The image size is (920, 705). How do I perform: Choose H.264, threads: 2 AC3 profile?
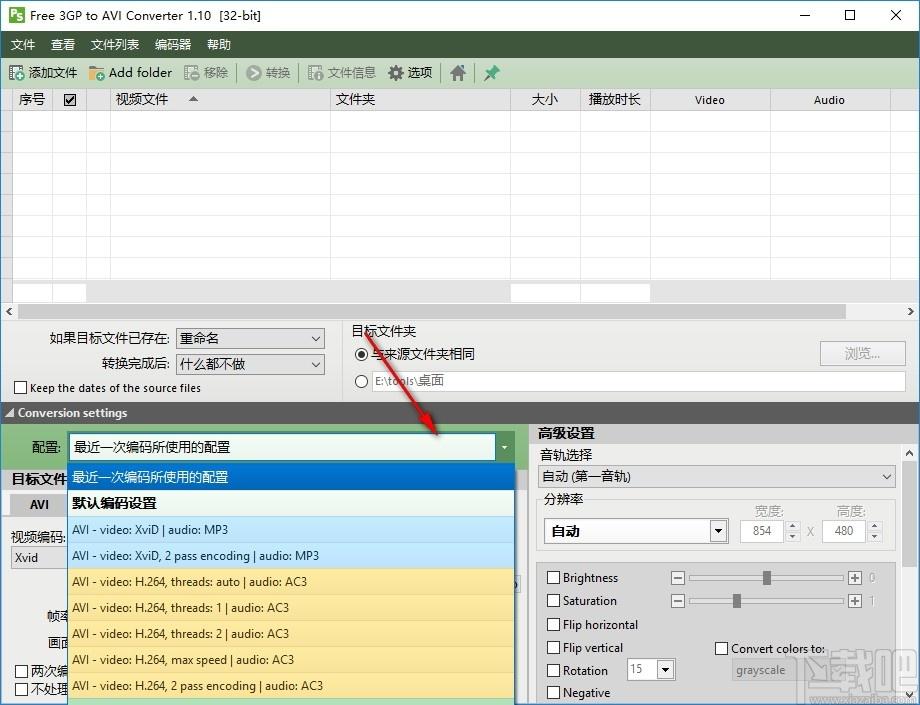(291, 633)
